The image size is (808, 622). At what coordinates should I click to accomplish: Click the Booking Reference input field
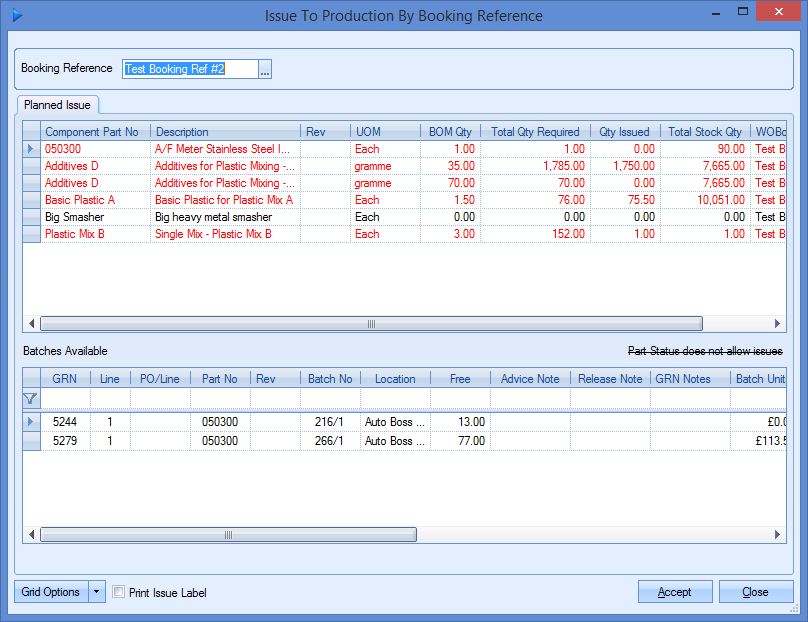point(190,69)
